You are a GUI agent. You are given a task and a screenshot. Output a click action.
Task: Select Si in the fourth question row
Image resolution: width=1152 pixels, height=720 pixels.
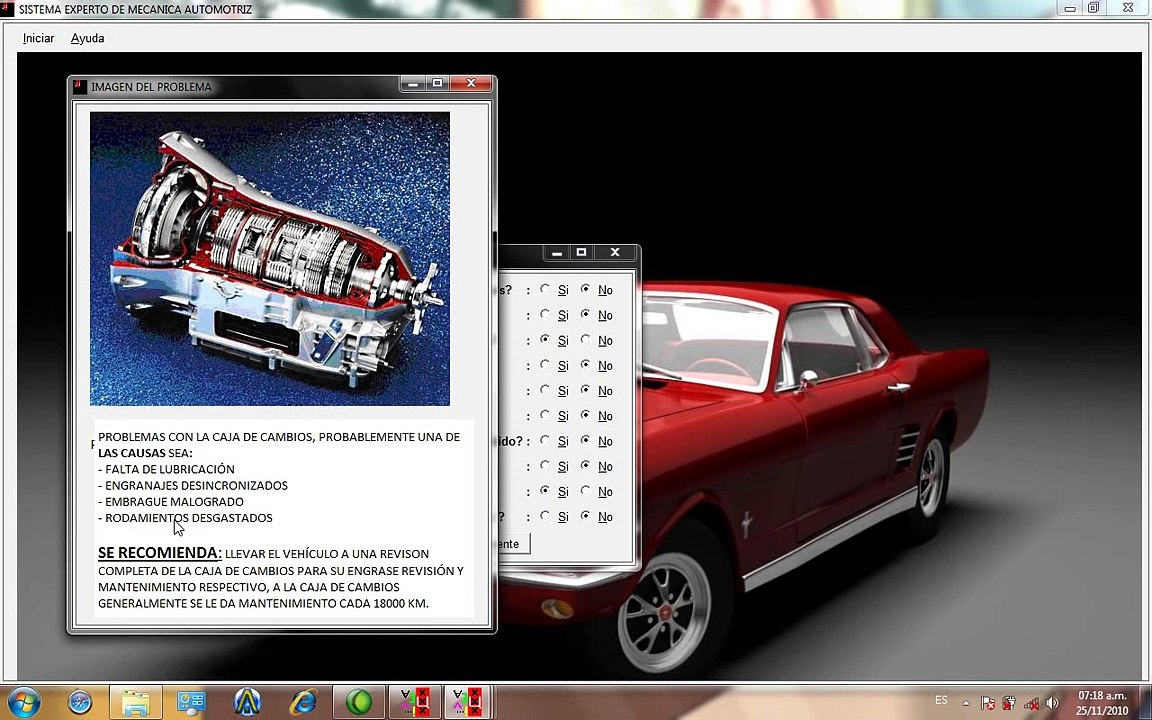(x=545, y=365)
